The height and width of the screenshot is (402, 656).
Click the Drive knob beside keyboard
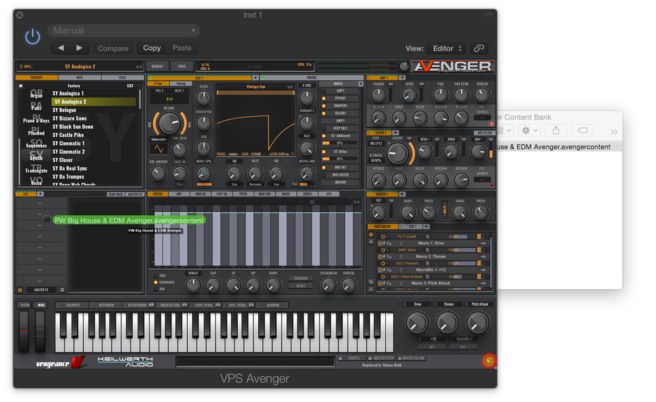(418, 321)
